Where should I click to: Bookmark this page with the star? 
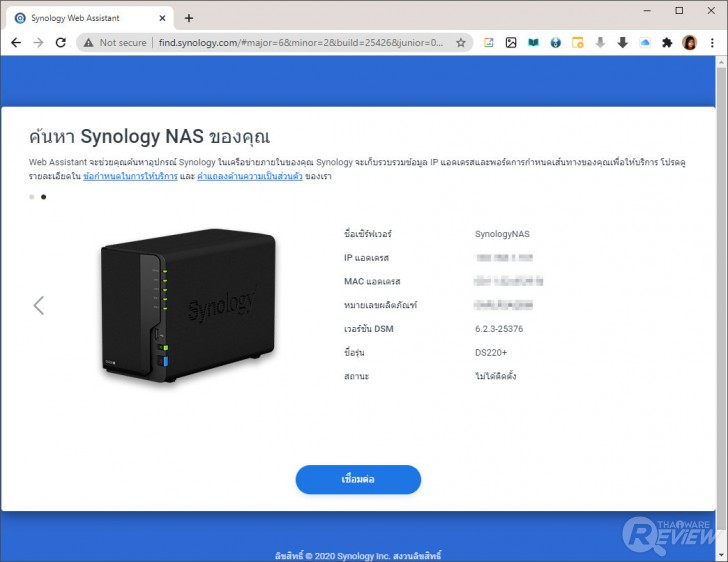click(461, 43)
